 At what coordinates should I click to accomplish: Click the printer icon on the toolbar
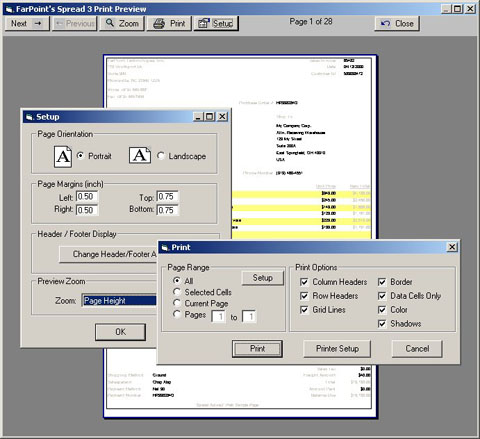pos(159,23)
